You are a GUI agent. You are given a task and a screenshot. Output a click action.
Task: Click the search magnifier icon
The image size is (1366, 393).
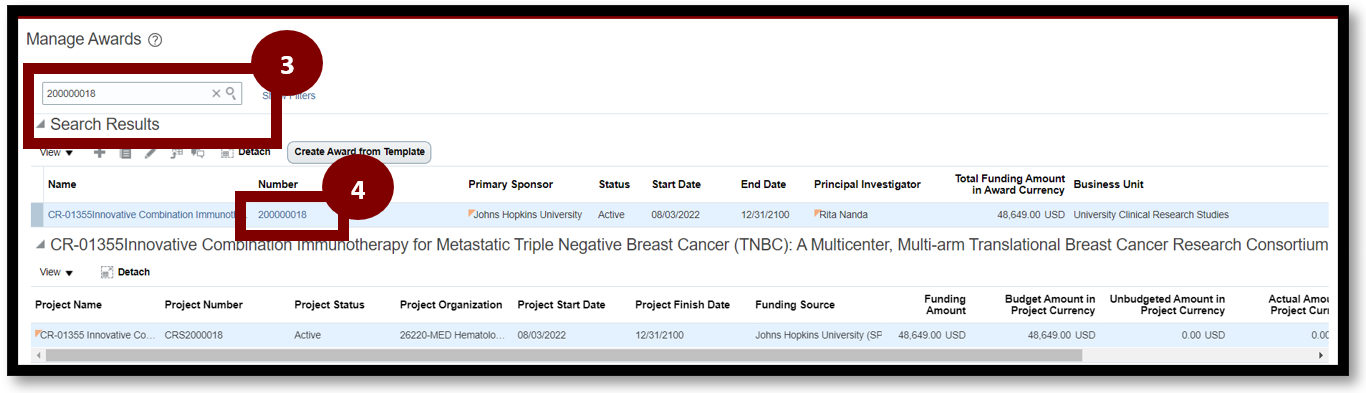tap(231, 93)
